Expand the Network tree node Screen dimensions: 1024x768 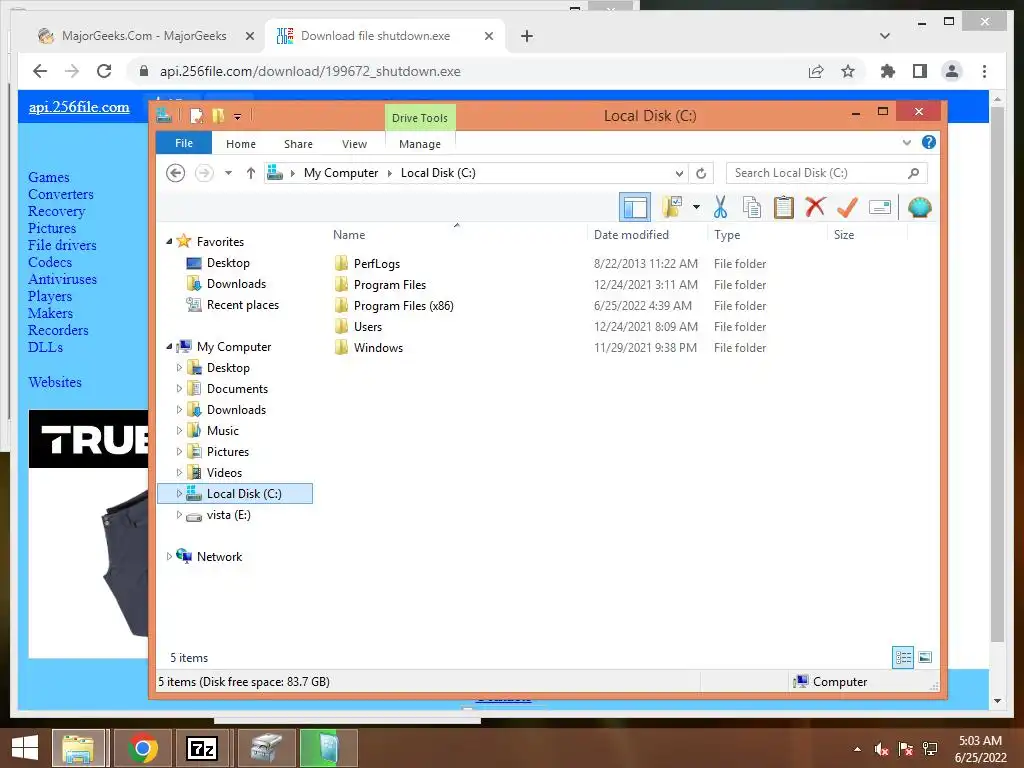tap(169, 556)
